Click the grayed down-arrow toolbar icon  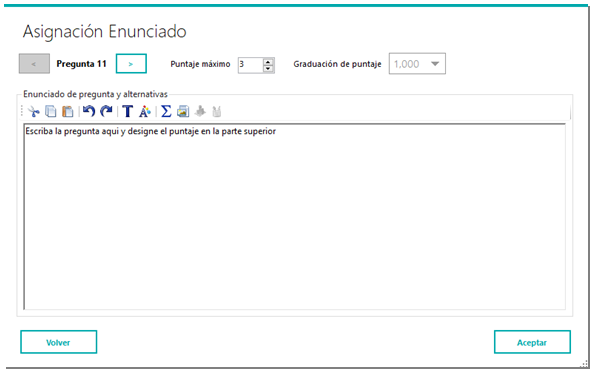click(x=200, y=112)
